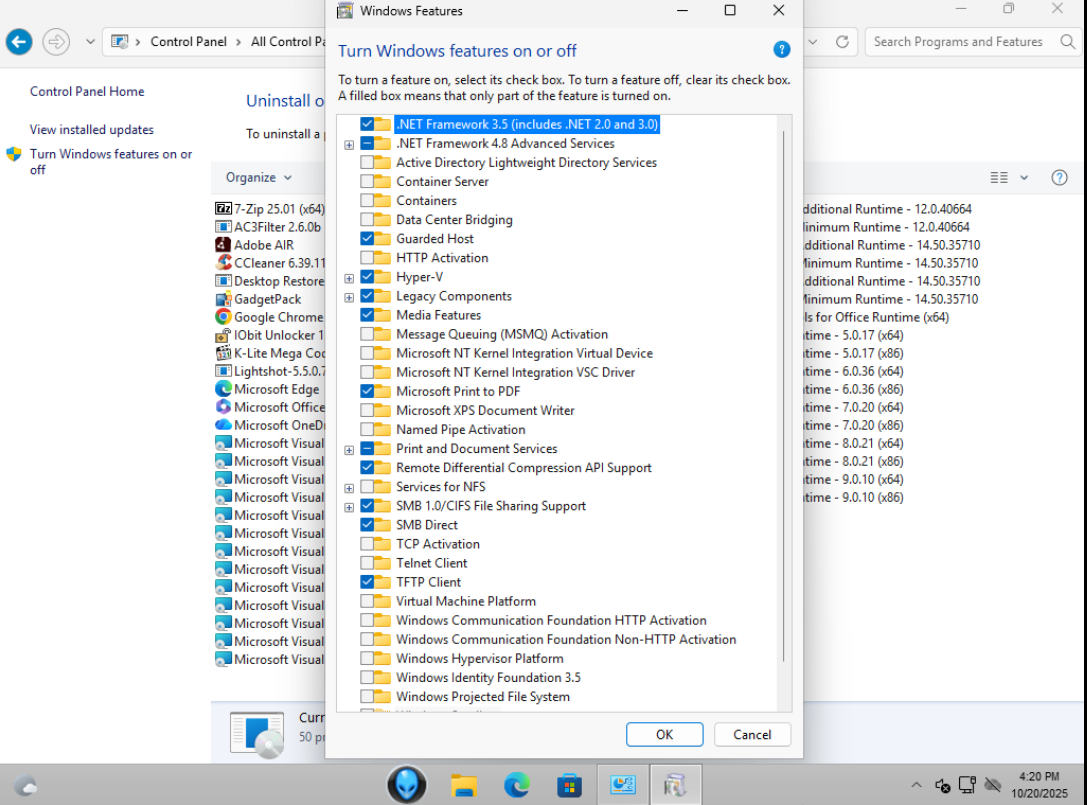Disable Microsoft Print to PDF checkbox

pyautogui.click(x=367, y=391)
